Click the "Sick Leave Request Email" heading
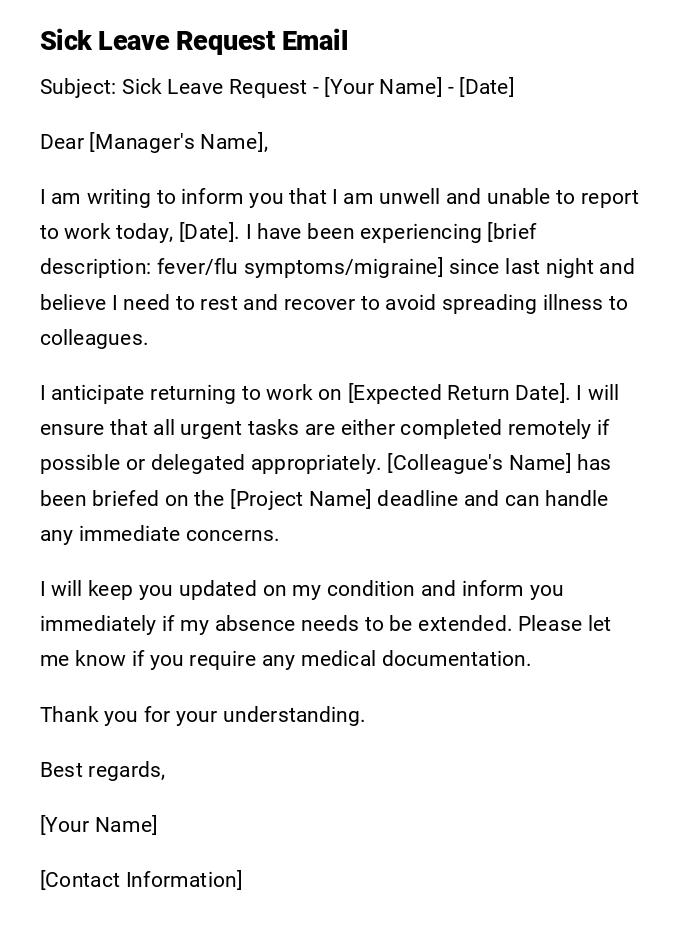Screen dimensions: 700x942 click(x=194, y=41)
